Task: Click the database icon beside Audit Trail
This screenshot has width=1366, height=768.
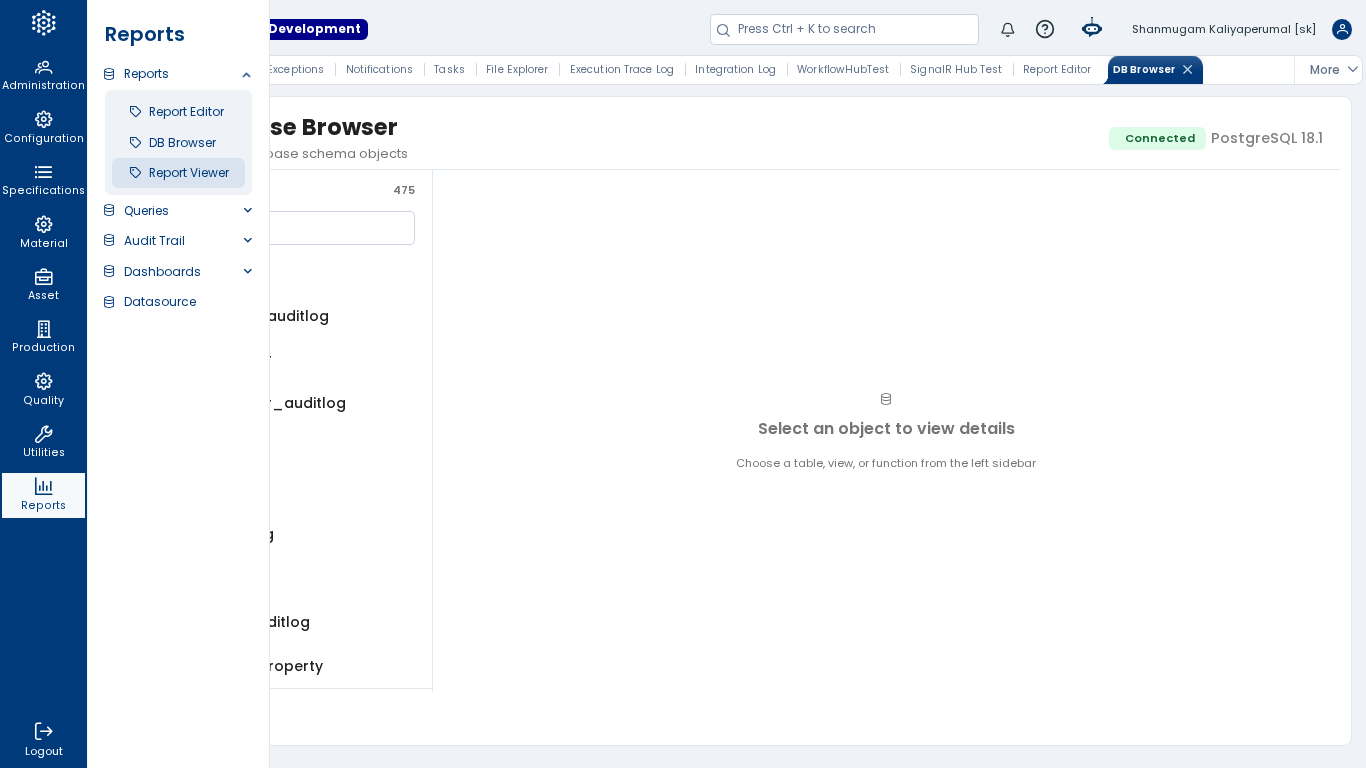Action: 109,241
